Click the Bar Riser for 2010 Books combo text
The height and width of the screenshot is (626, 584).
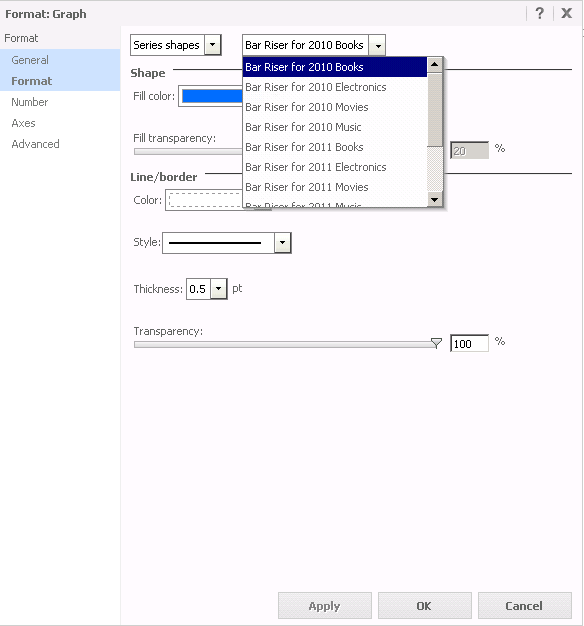coord(305,45)
